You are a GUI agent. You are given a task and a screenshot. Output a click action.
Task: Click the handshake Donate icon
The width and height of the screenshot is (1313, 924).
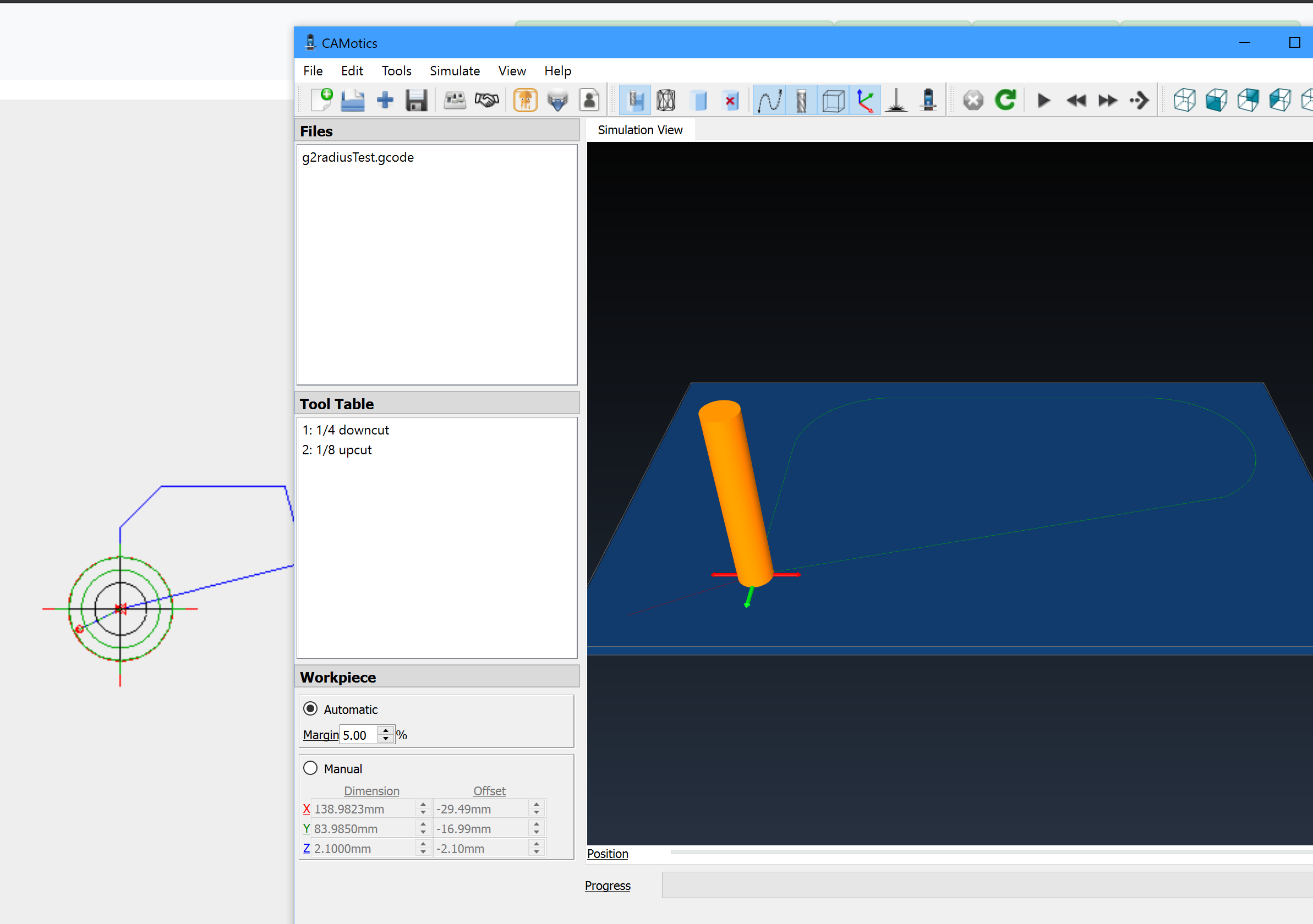point(486,101)
